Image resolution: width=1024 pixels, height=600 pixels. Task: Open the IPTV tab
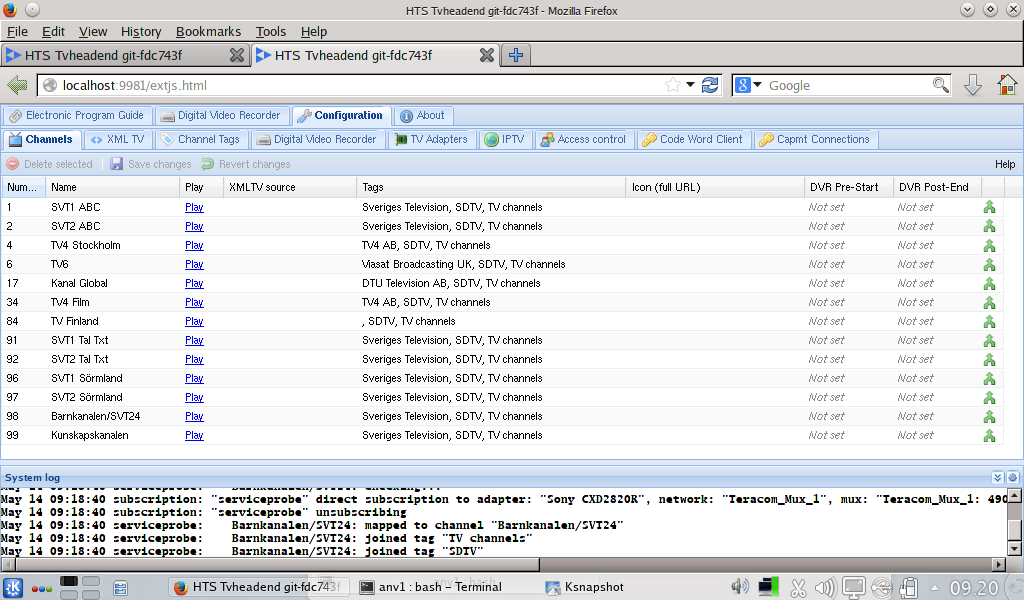coord(505,140)
